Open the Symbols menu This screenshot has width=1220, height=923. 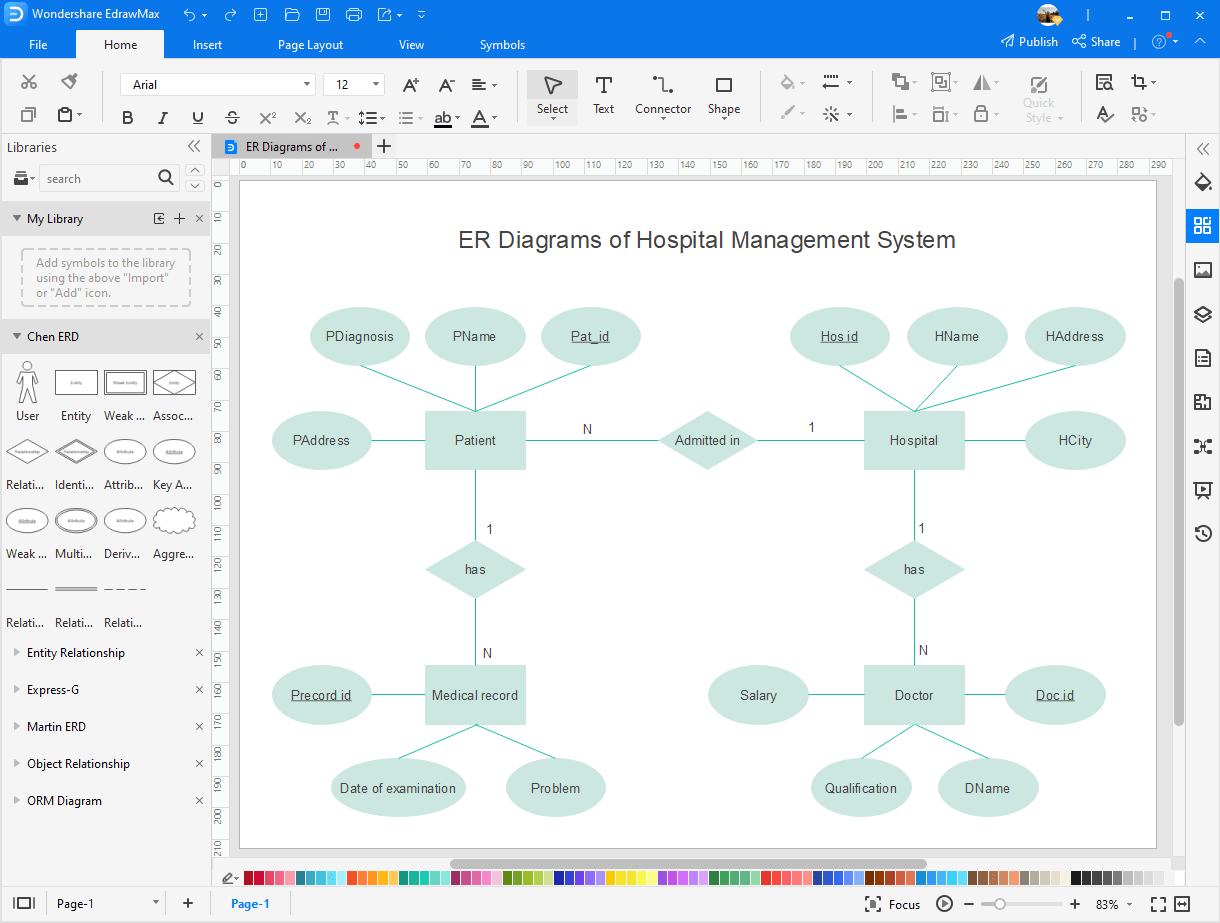pos(502,45)
